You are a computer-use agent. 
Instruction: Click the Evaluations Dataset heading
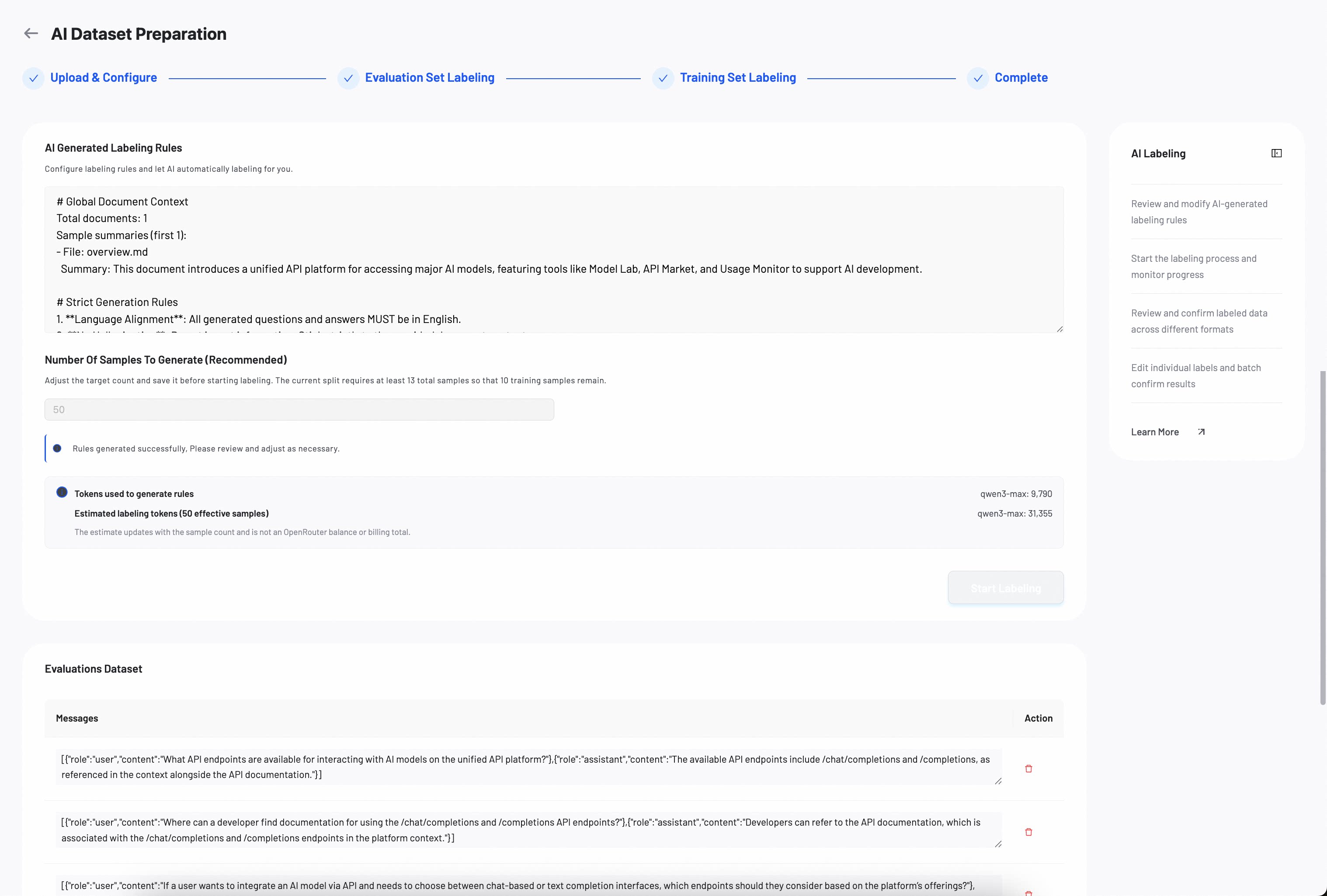coord(94,669)
